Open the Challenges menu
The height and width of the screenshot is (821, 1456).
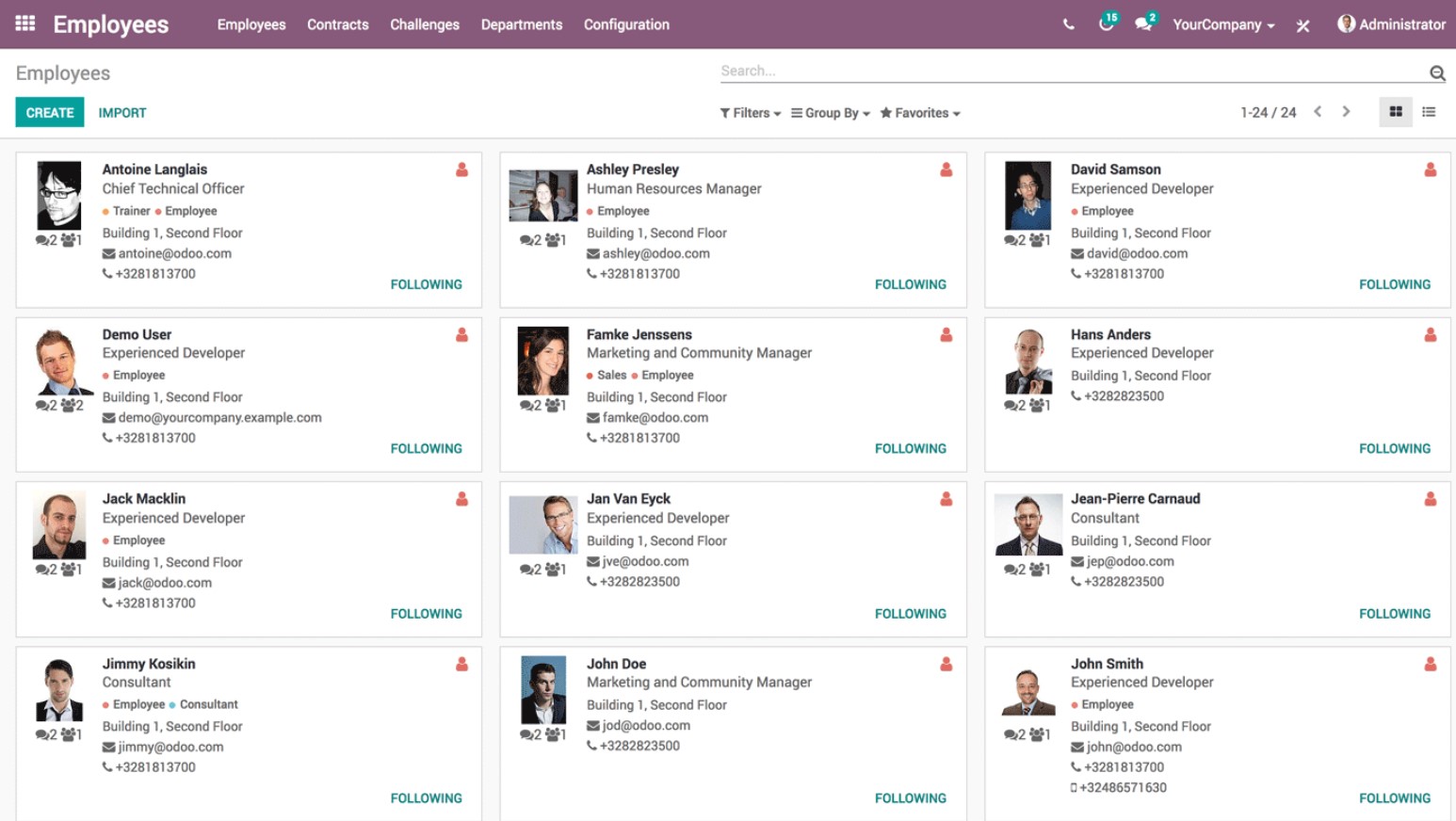tap(425, 24)
